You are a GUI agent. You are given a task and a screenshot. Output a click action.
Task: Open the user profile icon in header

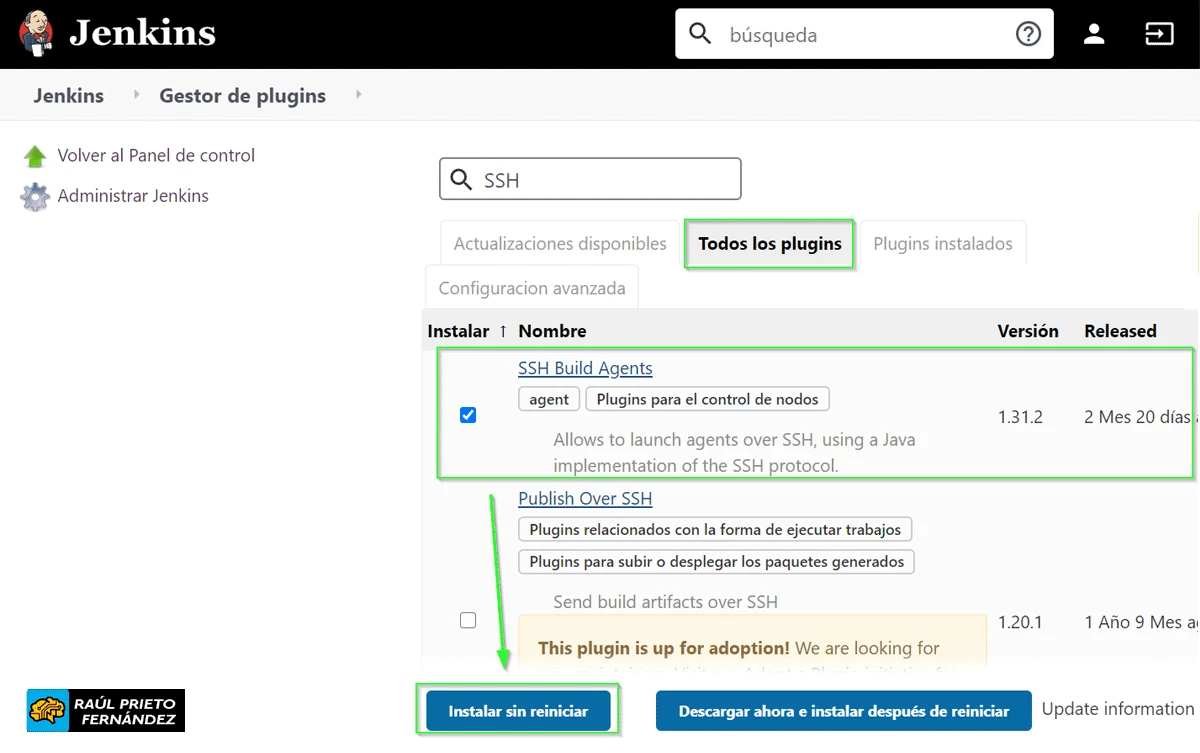(1094, 34)
